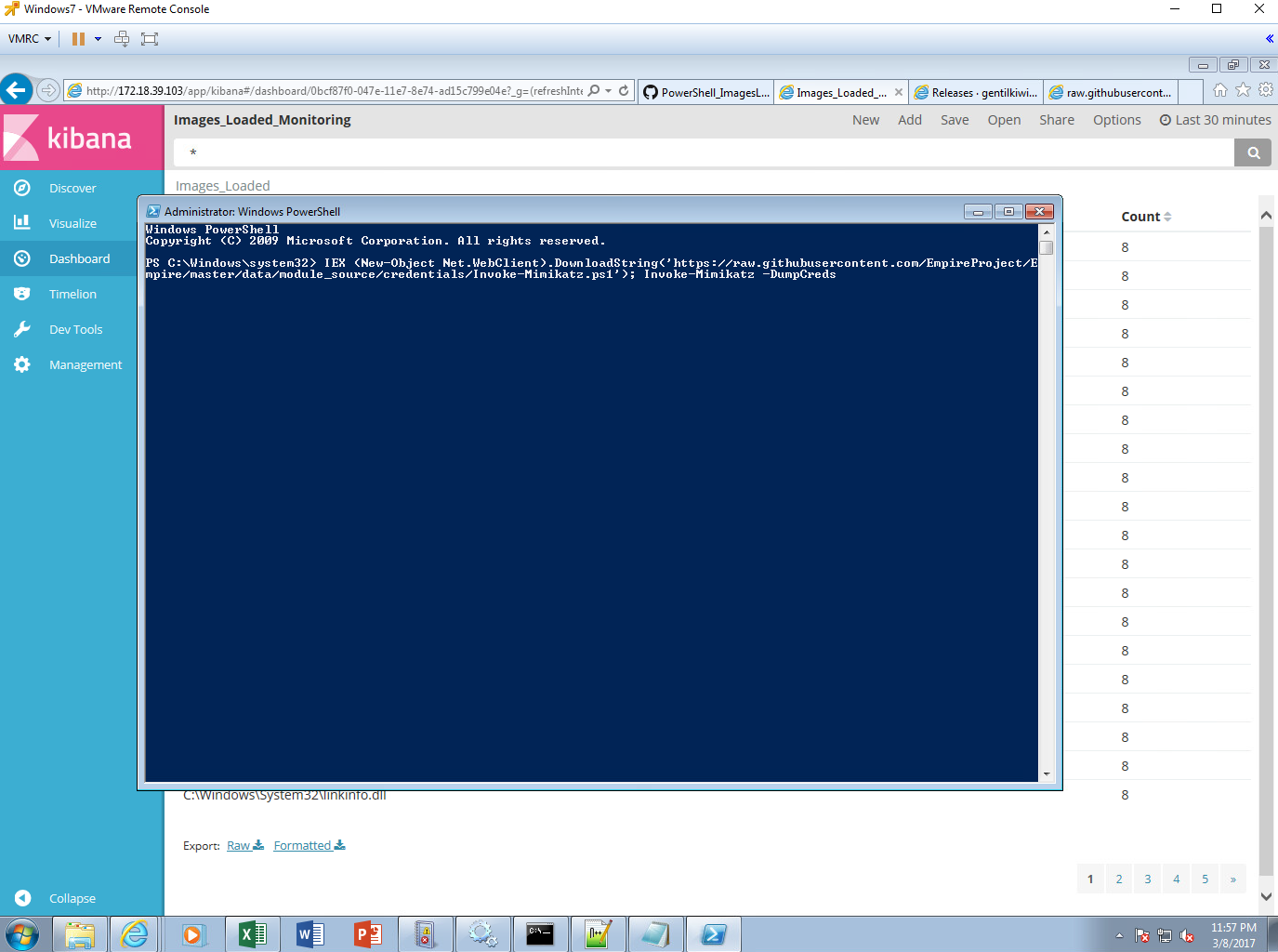Go forward in Internet Explorer
The image size is (1278, 952).
(x=48, y=90)
